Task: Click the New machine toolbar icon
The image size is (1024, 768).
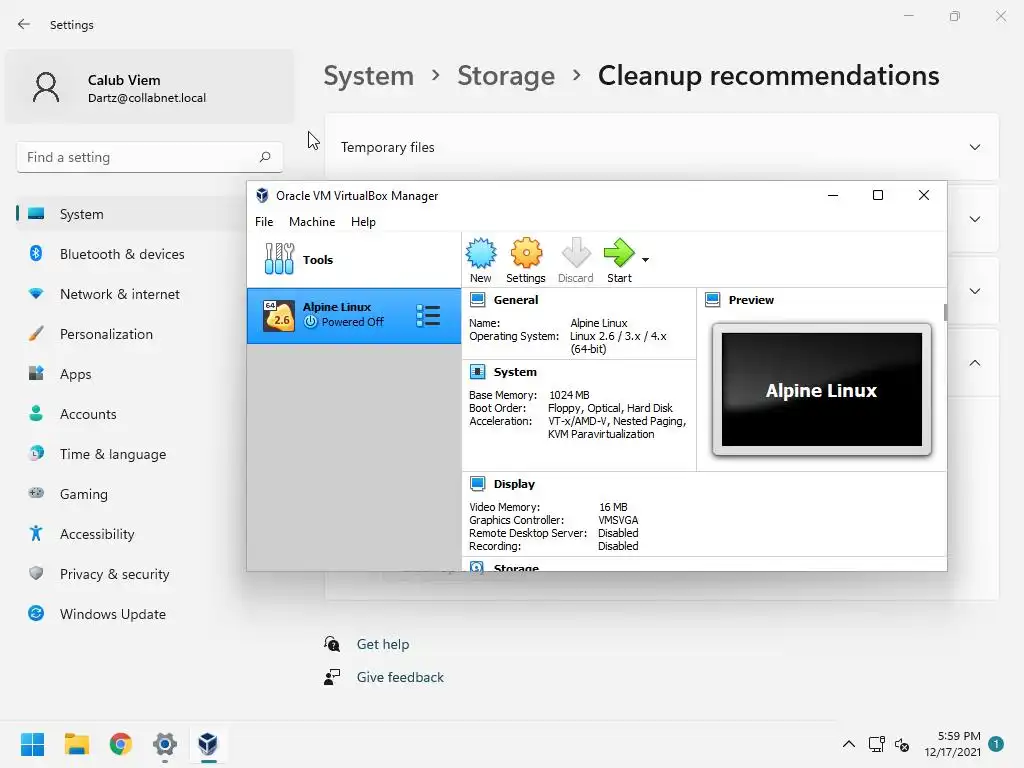Action: [x=481, y=261]
